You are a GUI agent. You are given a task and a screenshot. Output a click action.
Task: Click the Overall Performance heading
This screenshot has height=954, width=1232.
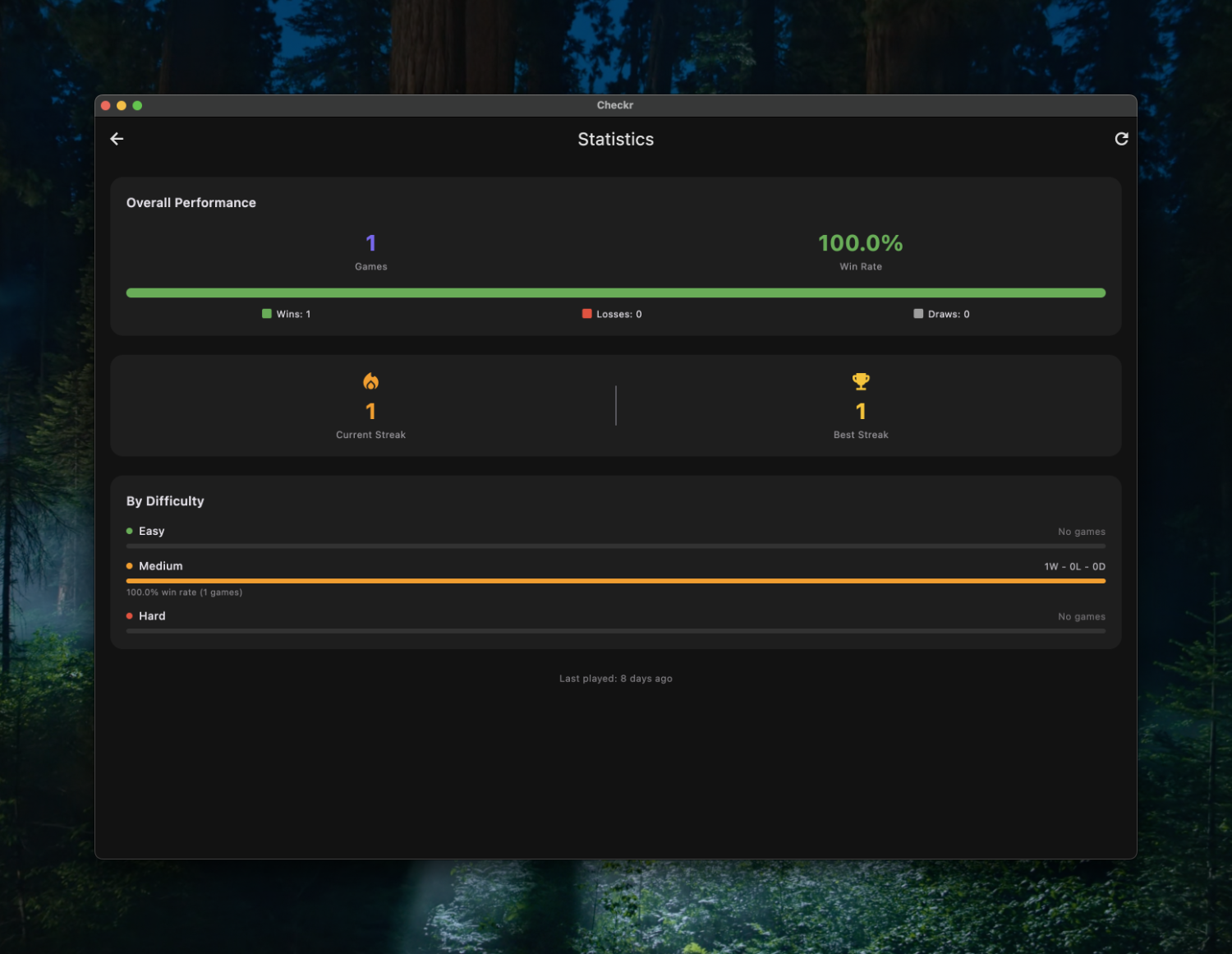point(191,203)
